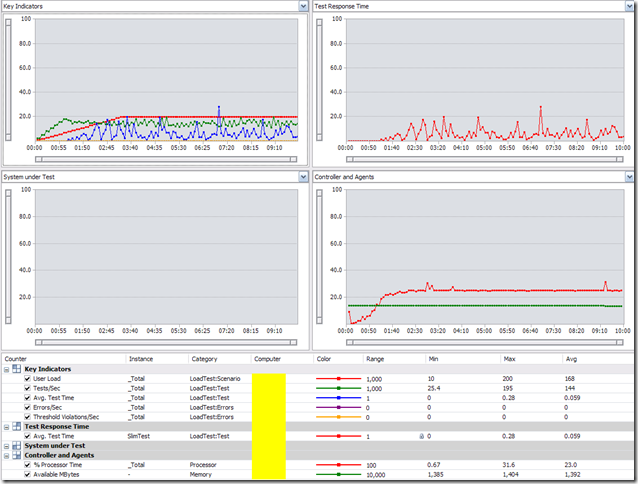638x484 pixels.
Task: Uncheck Avg. Test Time under Key Indicators
Action: 27,398
